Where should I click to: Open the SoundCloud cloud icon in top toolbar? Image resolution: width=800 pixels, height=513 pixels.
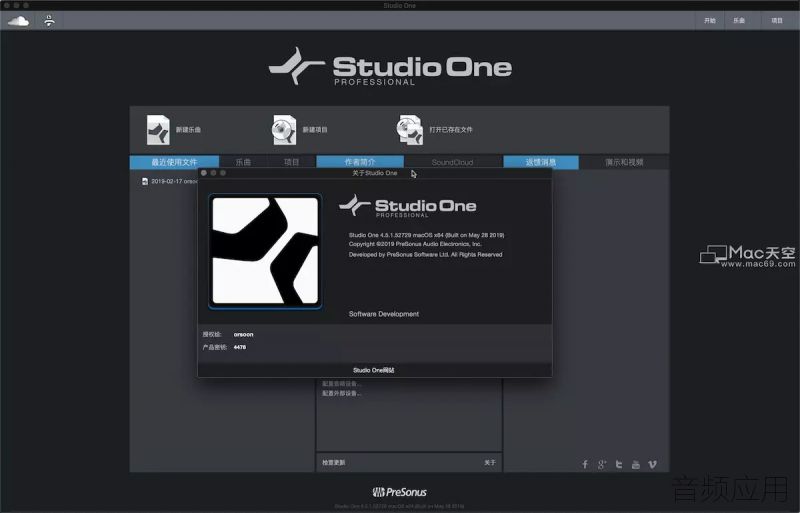click(x=18, y=21)
